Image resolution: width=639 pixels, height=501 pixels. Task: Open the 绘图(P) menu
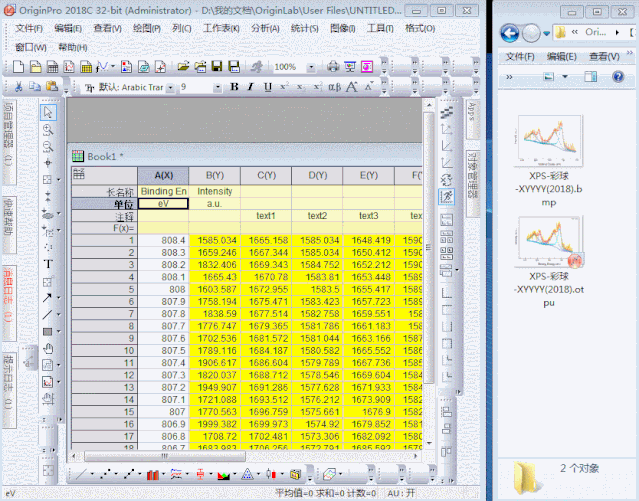click(145, 28)
